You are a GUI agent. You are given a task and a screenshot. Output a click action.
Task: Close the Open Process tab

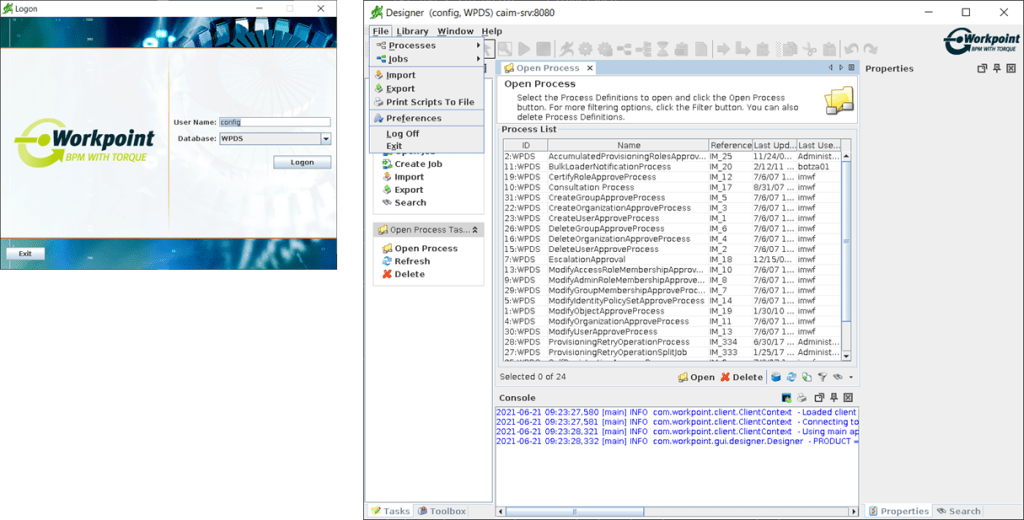[x=590, y=68]
